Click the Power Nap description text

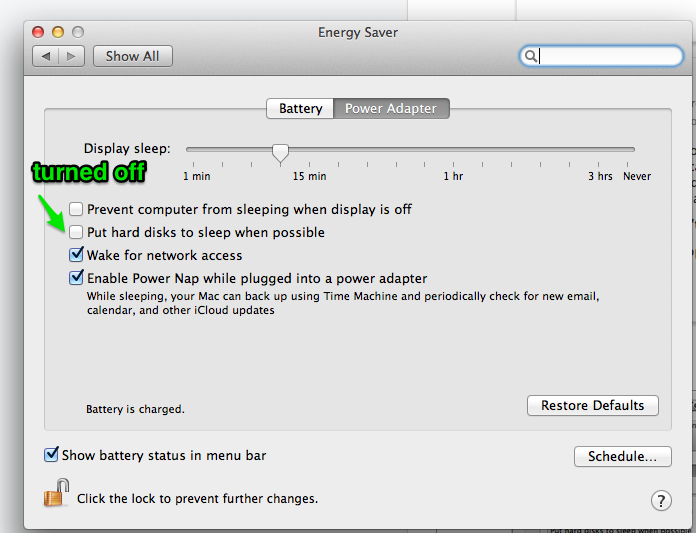pos(343,303)
